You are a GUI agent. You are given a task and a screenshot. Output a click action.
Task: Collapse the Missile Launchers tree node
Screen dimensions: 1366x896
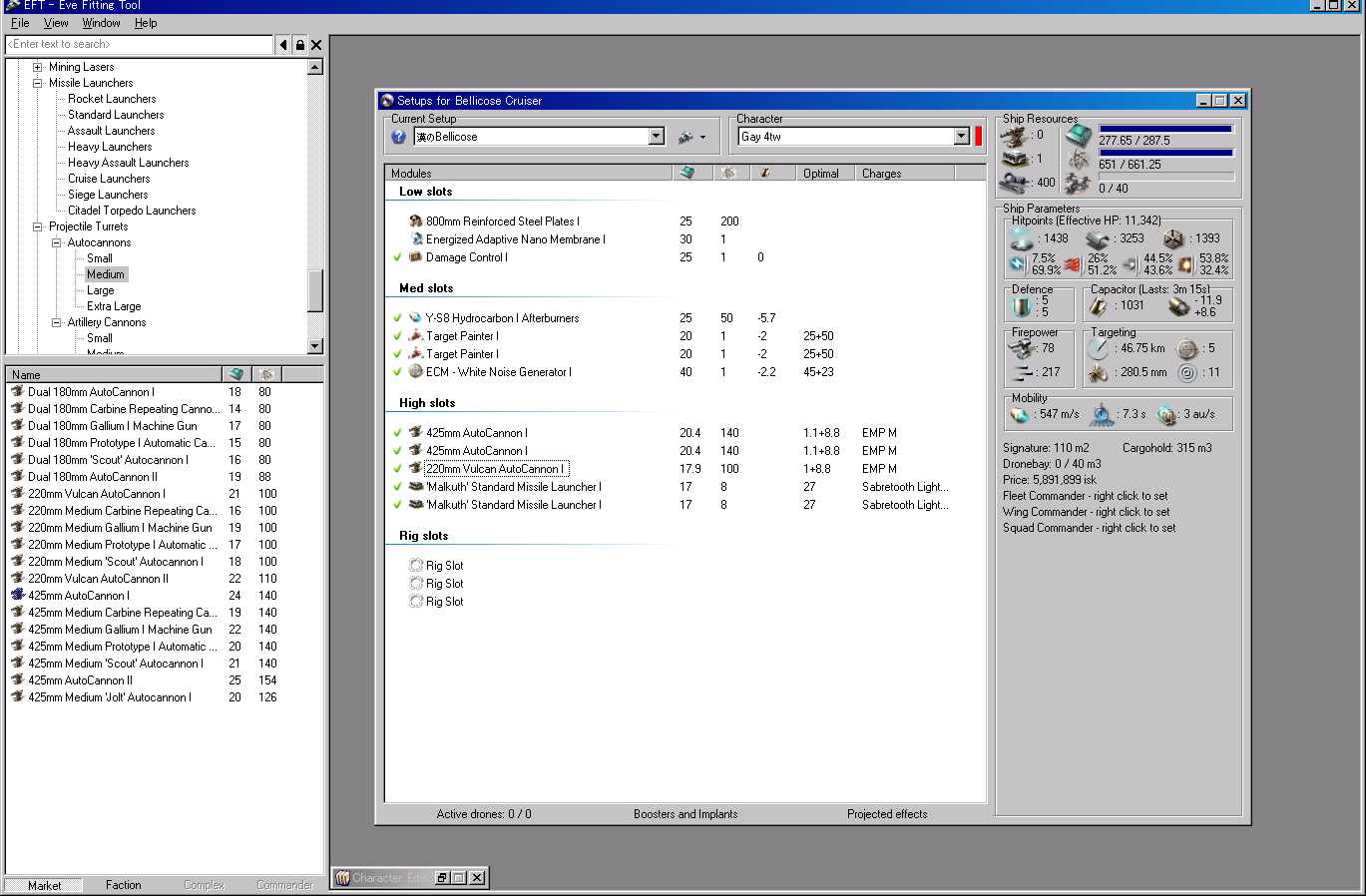(38, 83)
